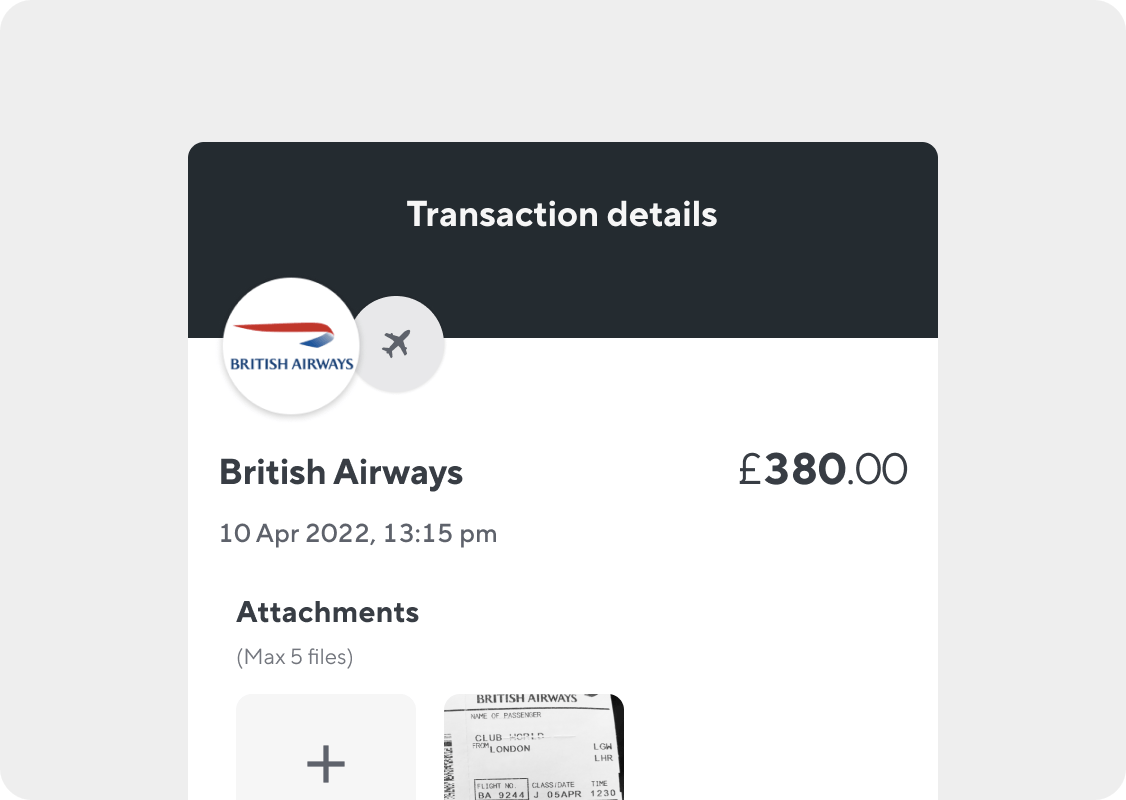This screenshot has height=800, width=1126.
Task: Click the 1230 time on boarding pass
Action: (603, 794)
